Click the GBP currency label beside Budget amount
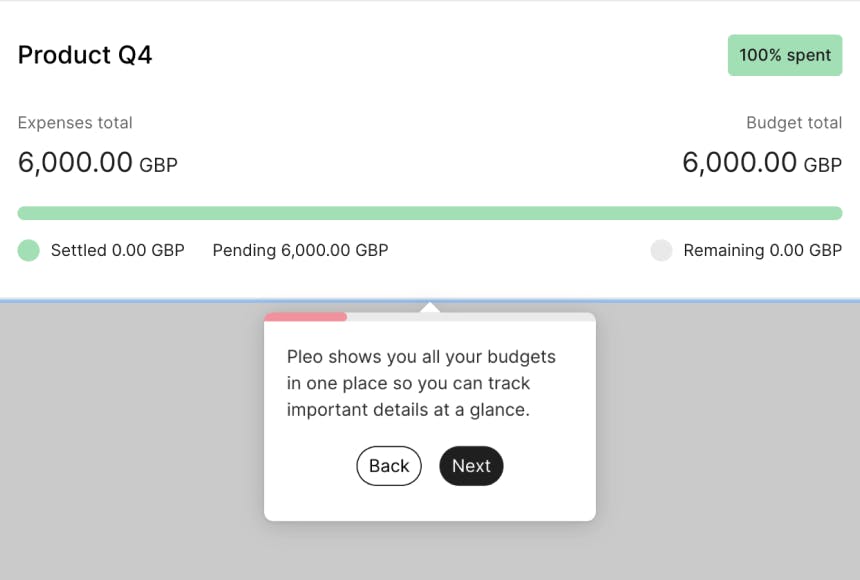860x580 pixels. [823, 165]
